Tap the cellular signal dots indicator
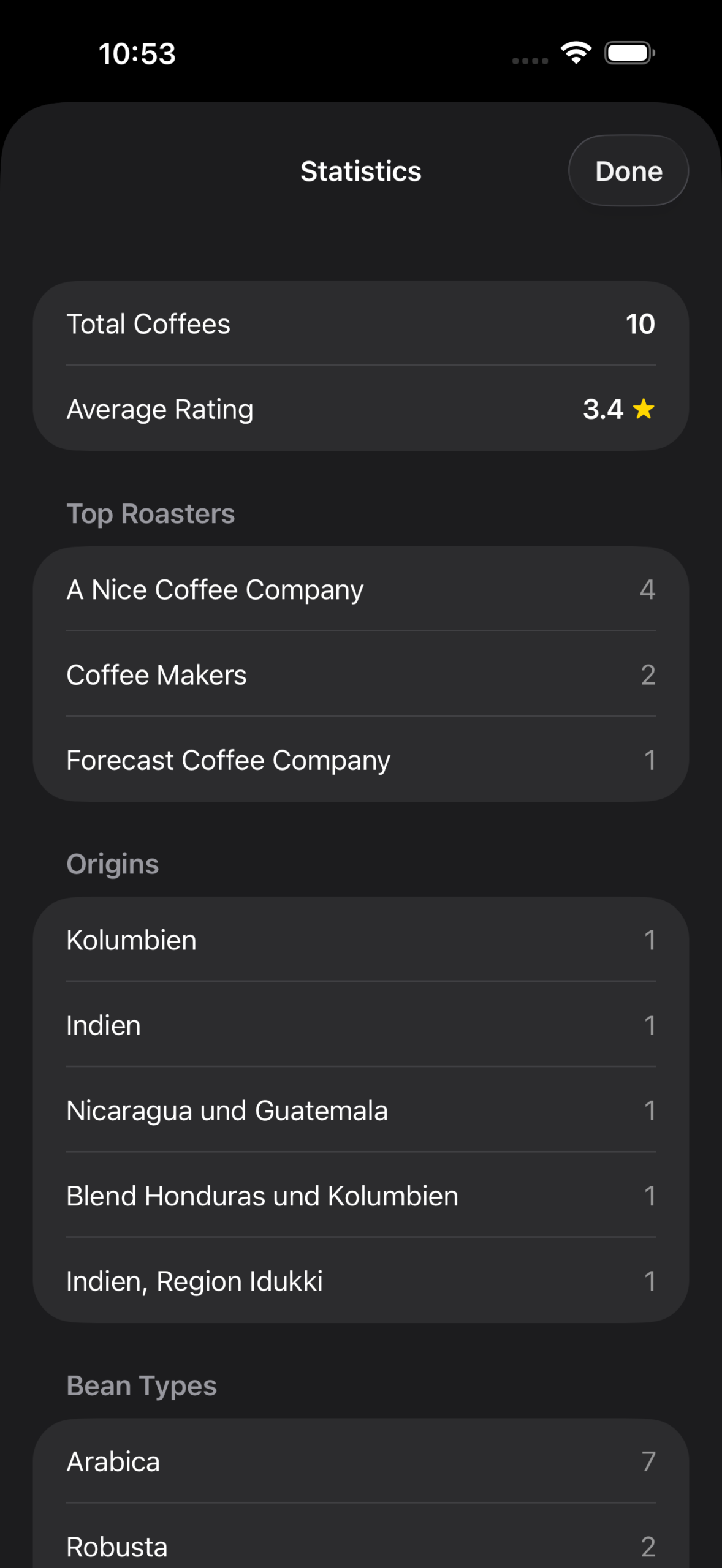 530,61
